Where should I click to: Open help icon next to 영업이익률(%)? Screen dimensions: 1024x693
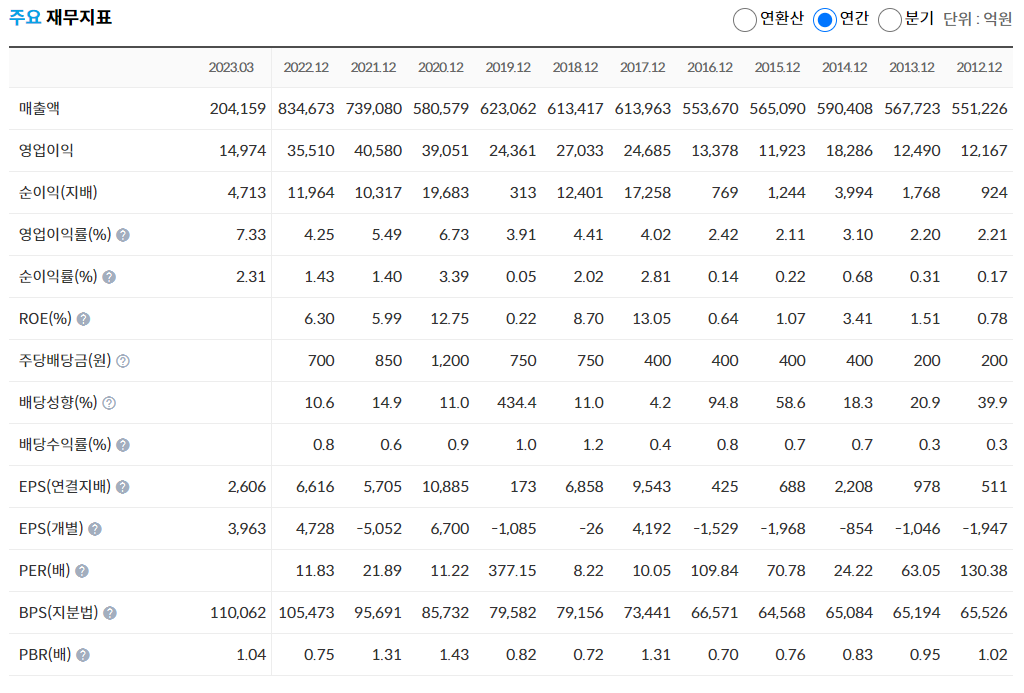(x=123, y=235)
